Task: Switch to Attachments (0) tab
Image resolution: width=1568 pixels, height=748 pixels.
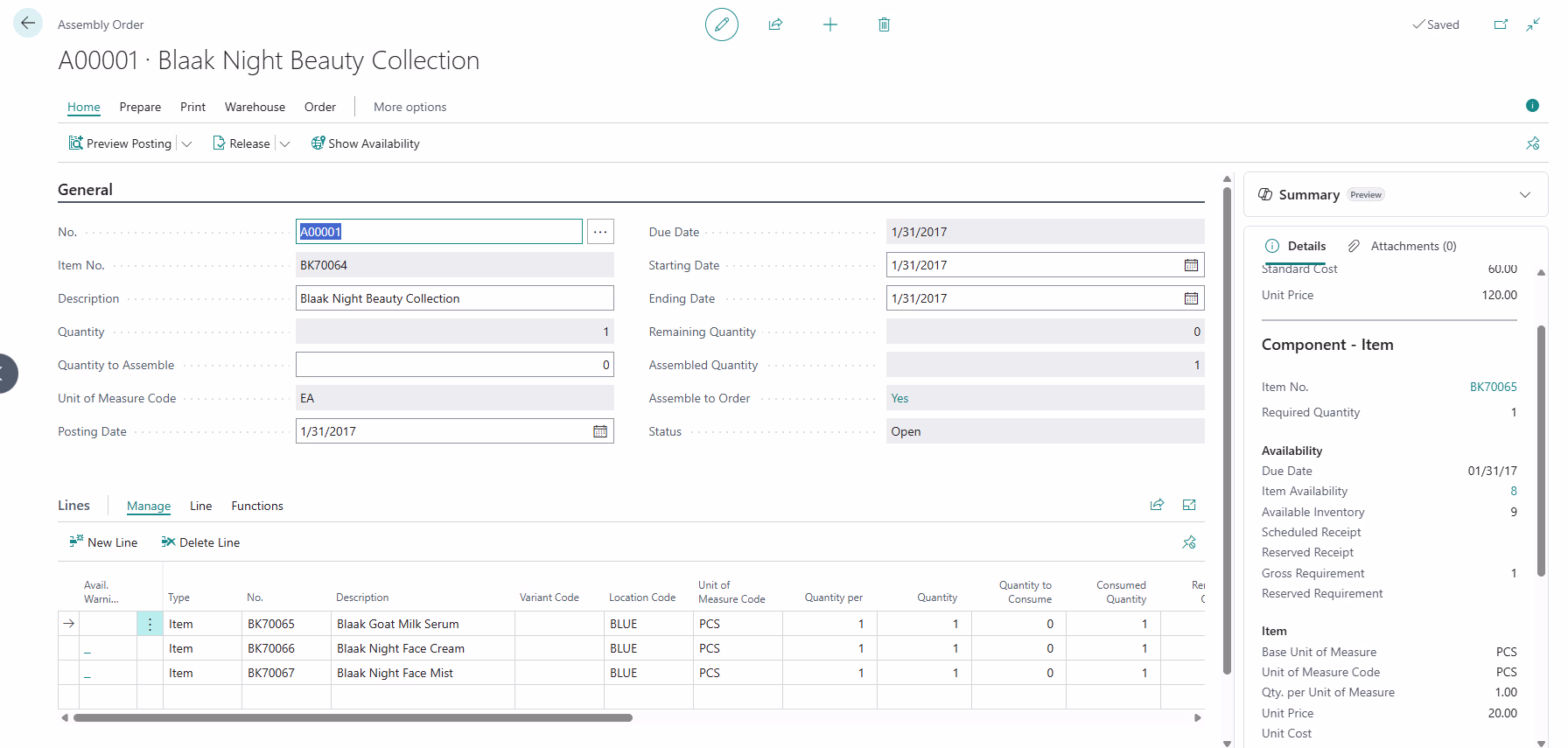Action: click(x=1402, y=246)
